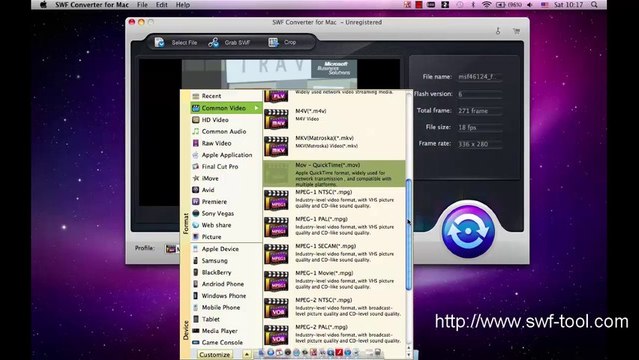Click the File name field

click(x=480, y=77)
